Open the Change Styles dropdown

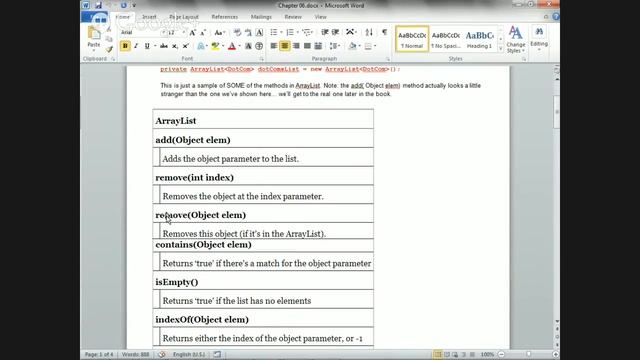click(x=516, y=39)
